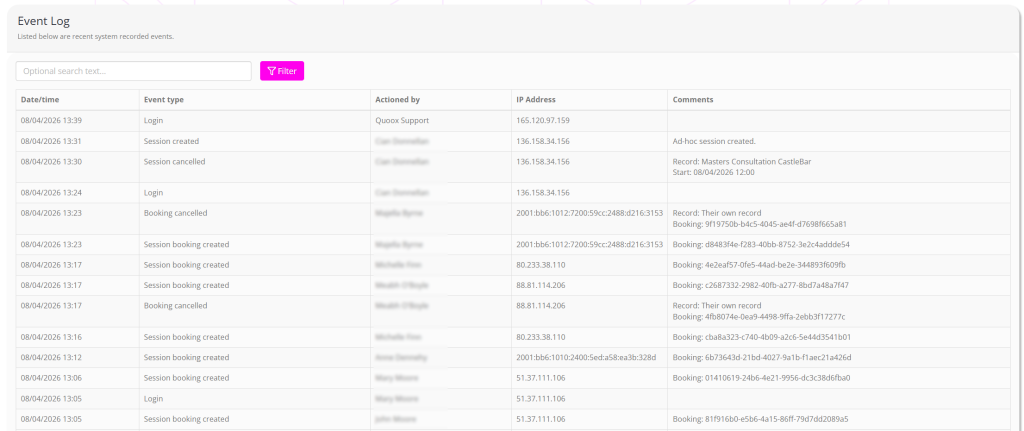This screenshot has width=1024, height=431.
Task: Click IP address 165.120.97.159
Action: pyautogui.click(x=542, y=120)
